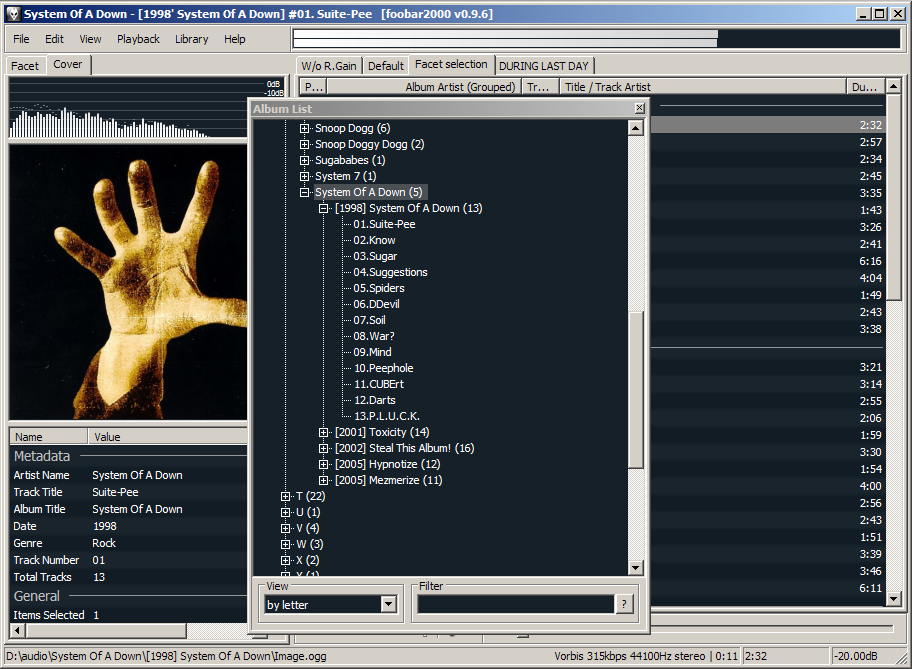Click the album cover artwork
The width and height of the screenshot is (912, 669).
(x=128, y=282)
